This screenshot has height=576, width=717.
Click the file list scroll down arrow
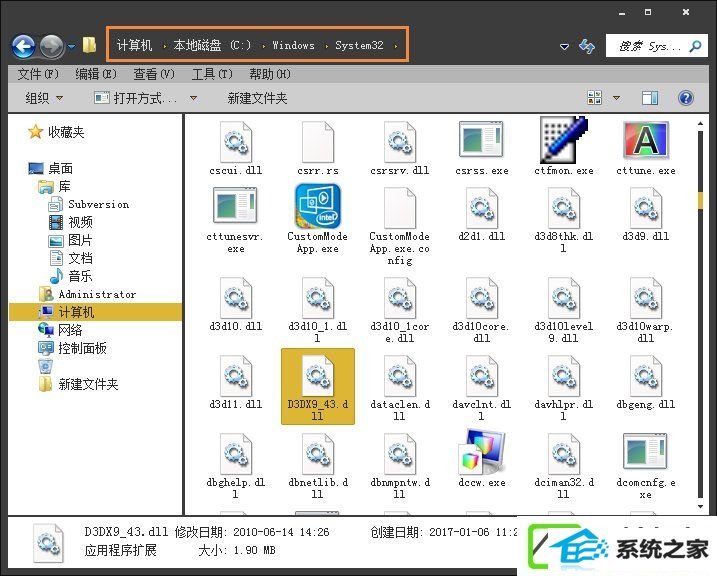click(700, 507)
